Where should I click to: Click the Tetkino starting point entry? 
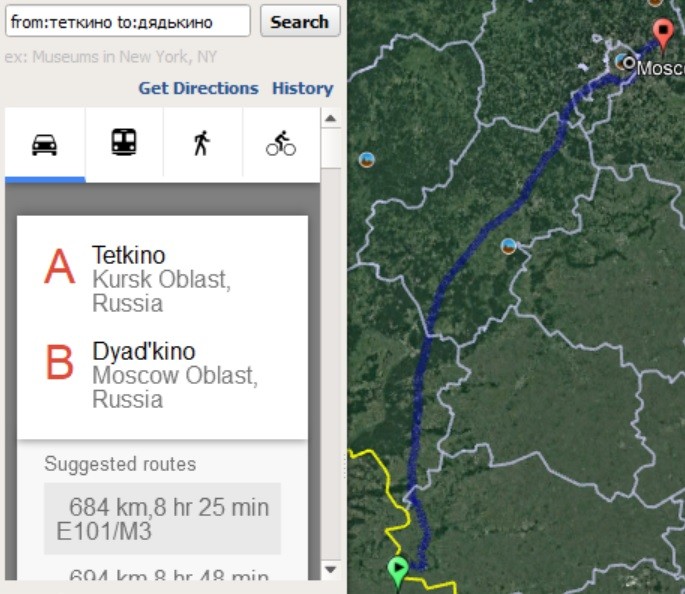click(x=160, y=278)
